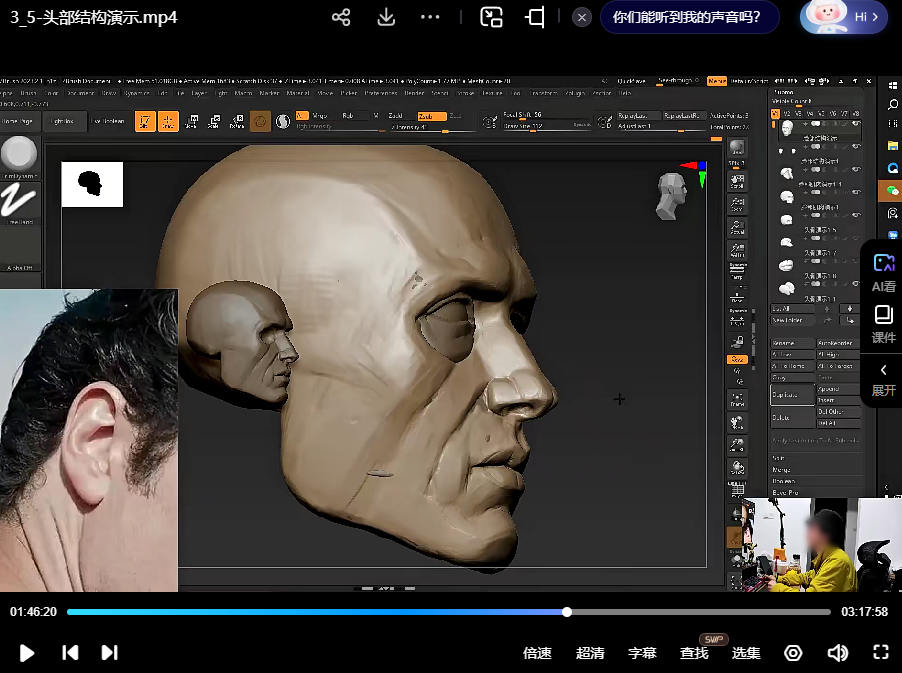
Task: Open the picture-in-picture mini window icon
Action: coord(491,17)
